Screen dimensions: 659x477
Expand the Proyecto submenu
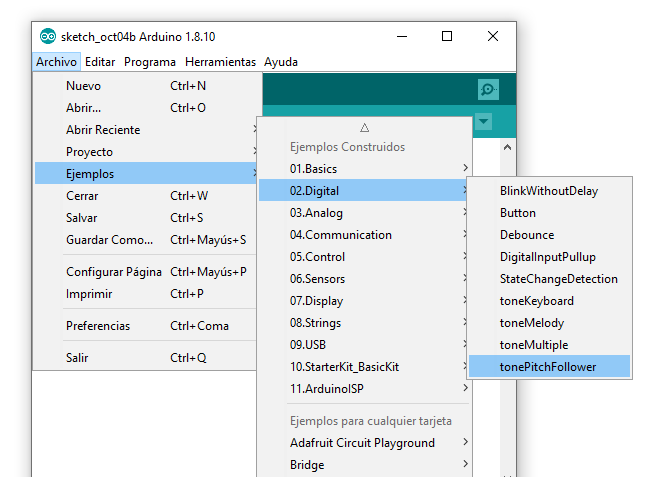[146, 152]
